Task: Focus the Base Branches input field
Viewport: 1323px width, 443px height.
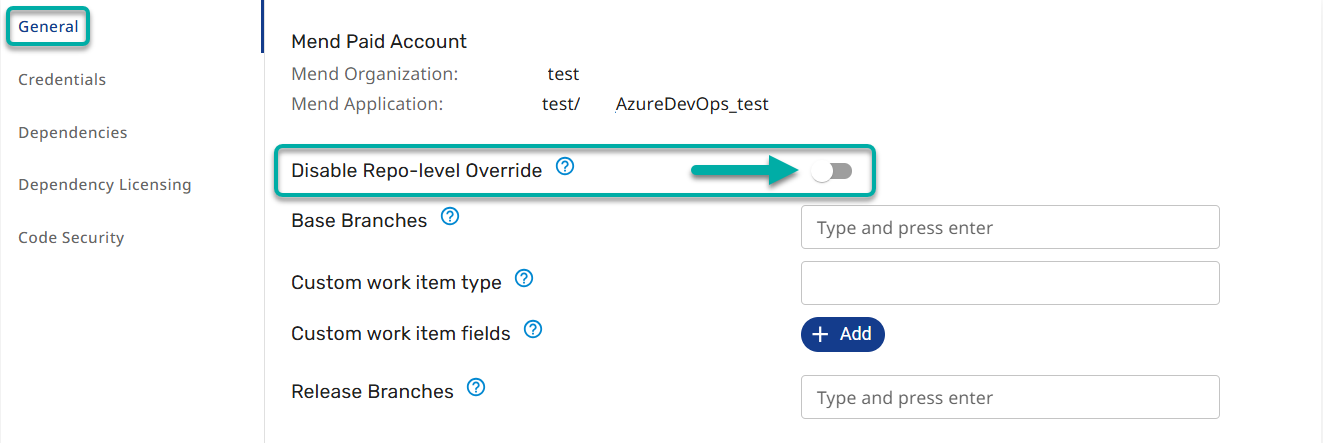Action: pyautogui.click(x=1010, y=228)
